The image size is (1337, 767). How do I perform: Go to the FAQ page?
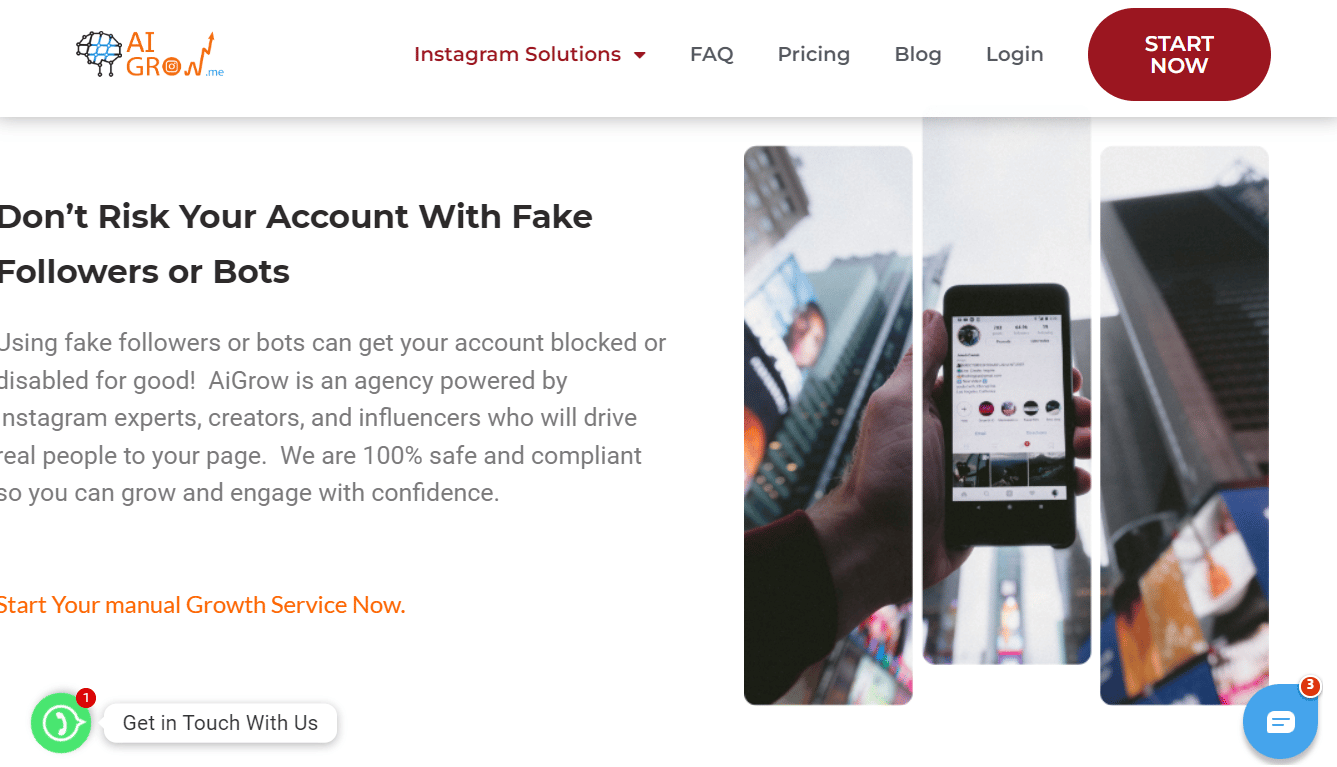711,55
